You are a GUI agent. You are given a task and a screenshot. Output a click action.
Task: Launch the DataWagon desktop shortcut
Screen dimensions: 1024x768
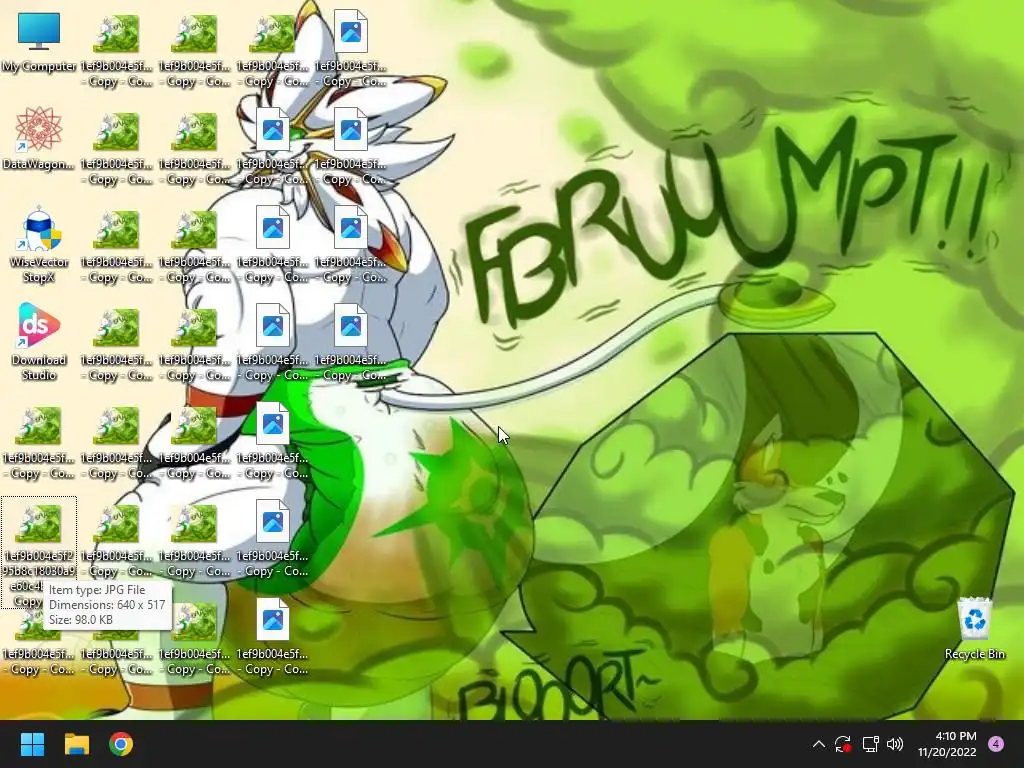tap(39, 138)
